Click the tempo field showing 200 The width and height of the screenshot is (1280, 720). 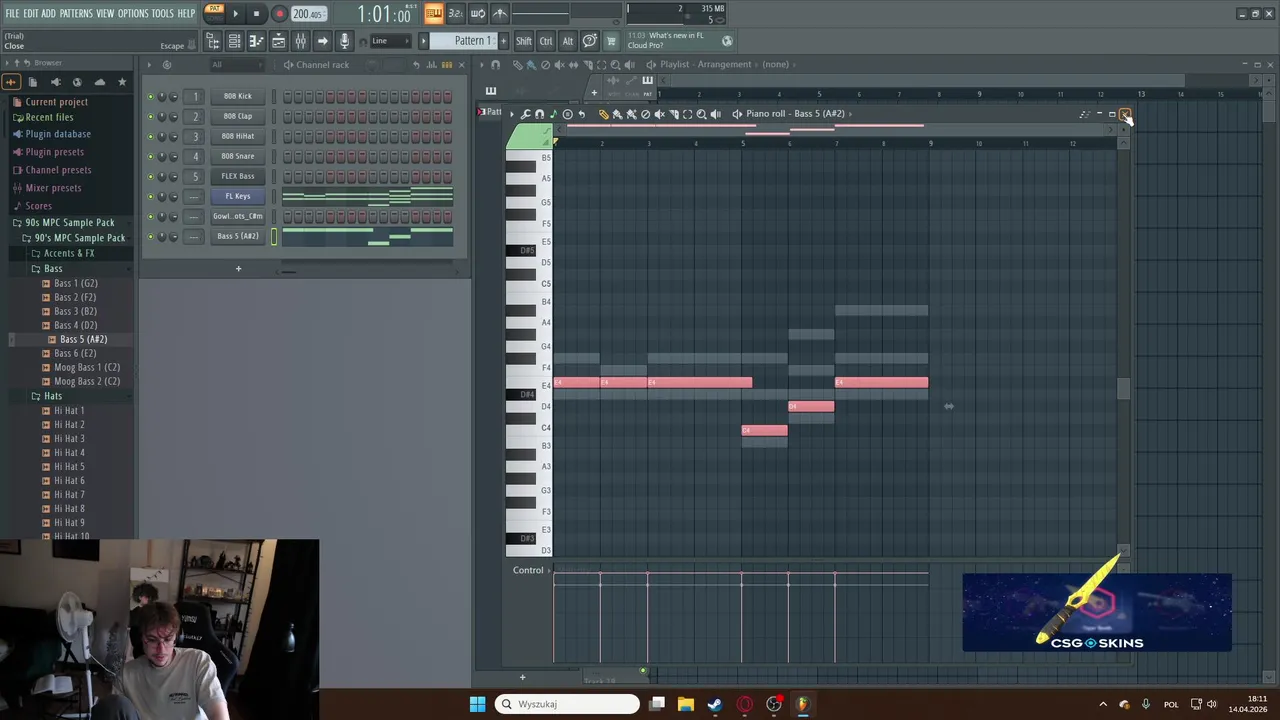[309, 14]
